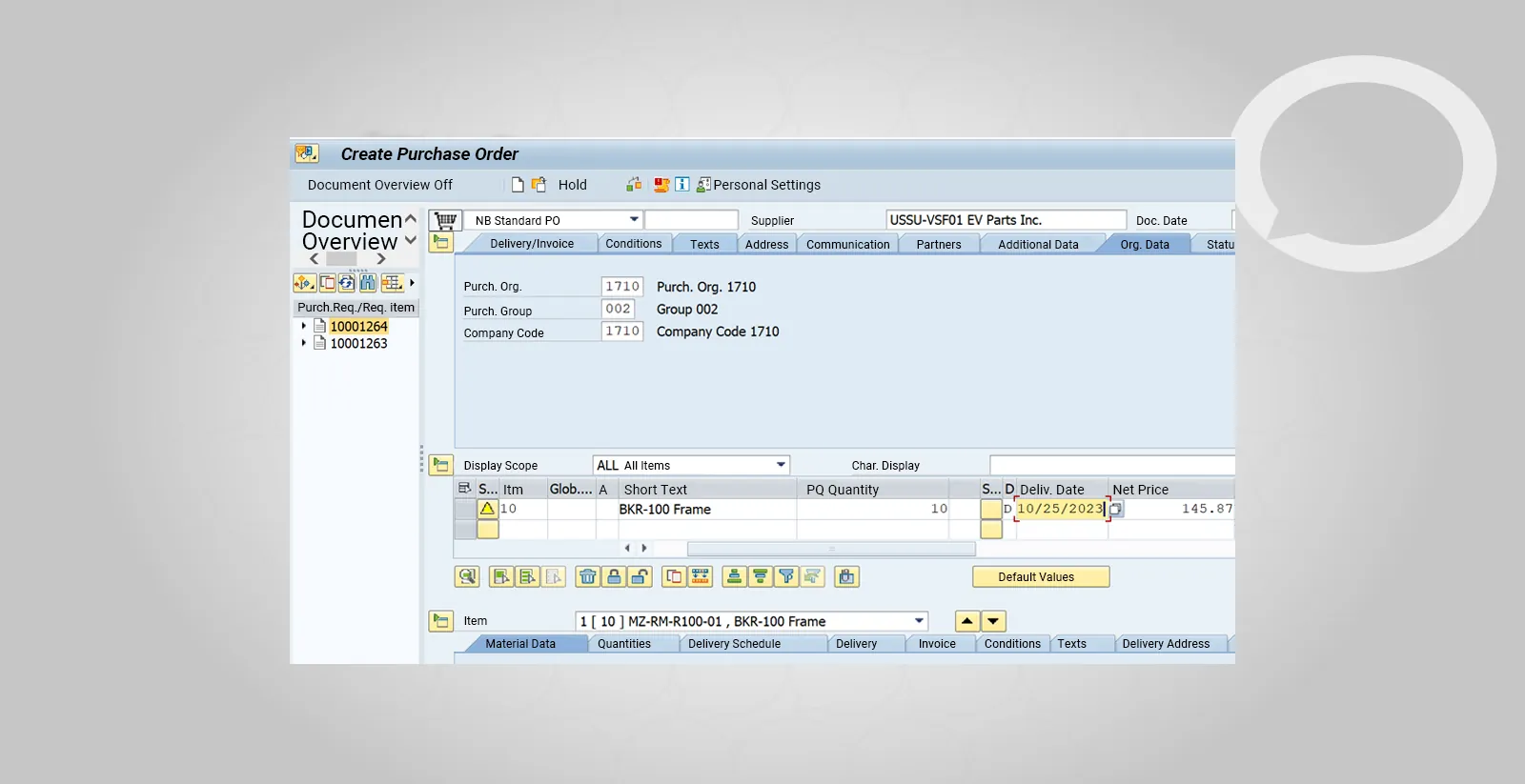Collapse item detail toggle beside Item label
The height and width of the screenshot is (784, 1525).
point(440,621)
